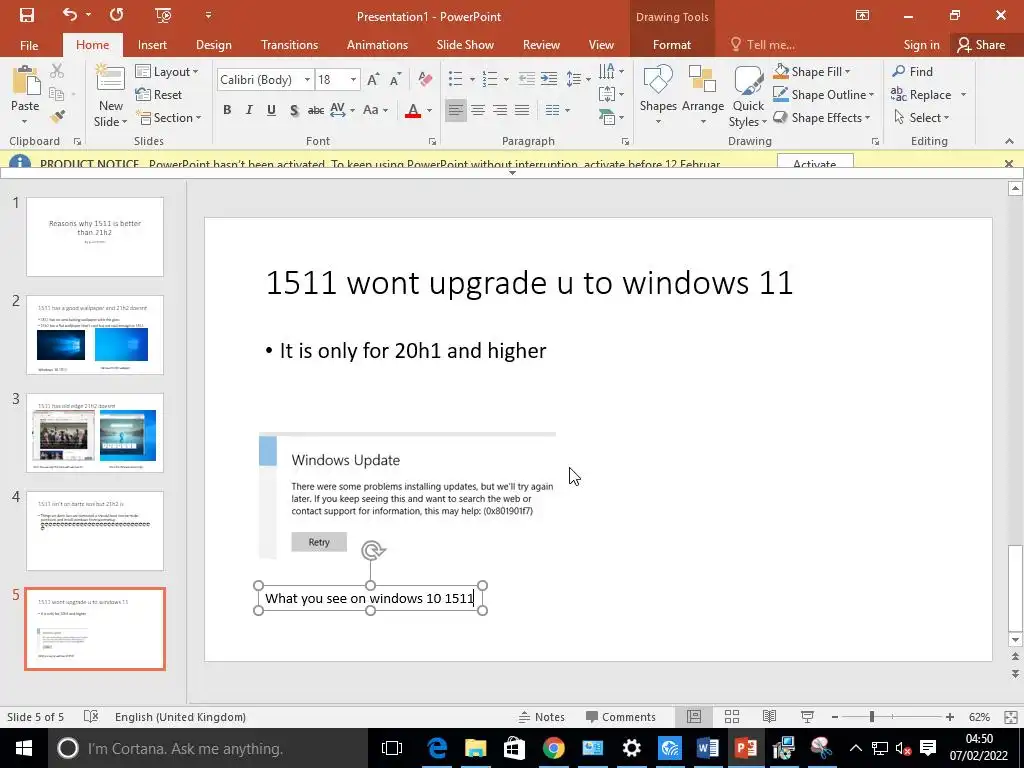Image resolution: width=1024 pixels, height=768 pixels.
Task: Click the Format Painter brush icon
Action: coord(57,117)
